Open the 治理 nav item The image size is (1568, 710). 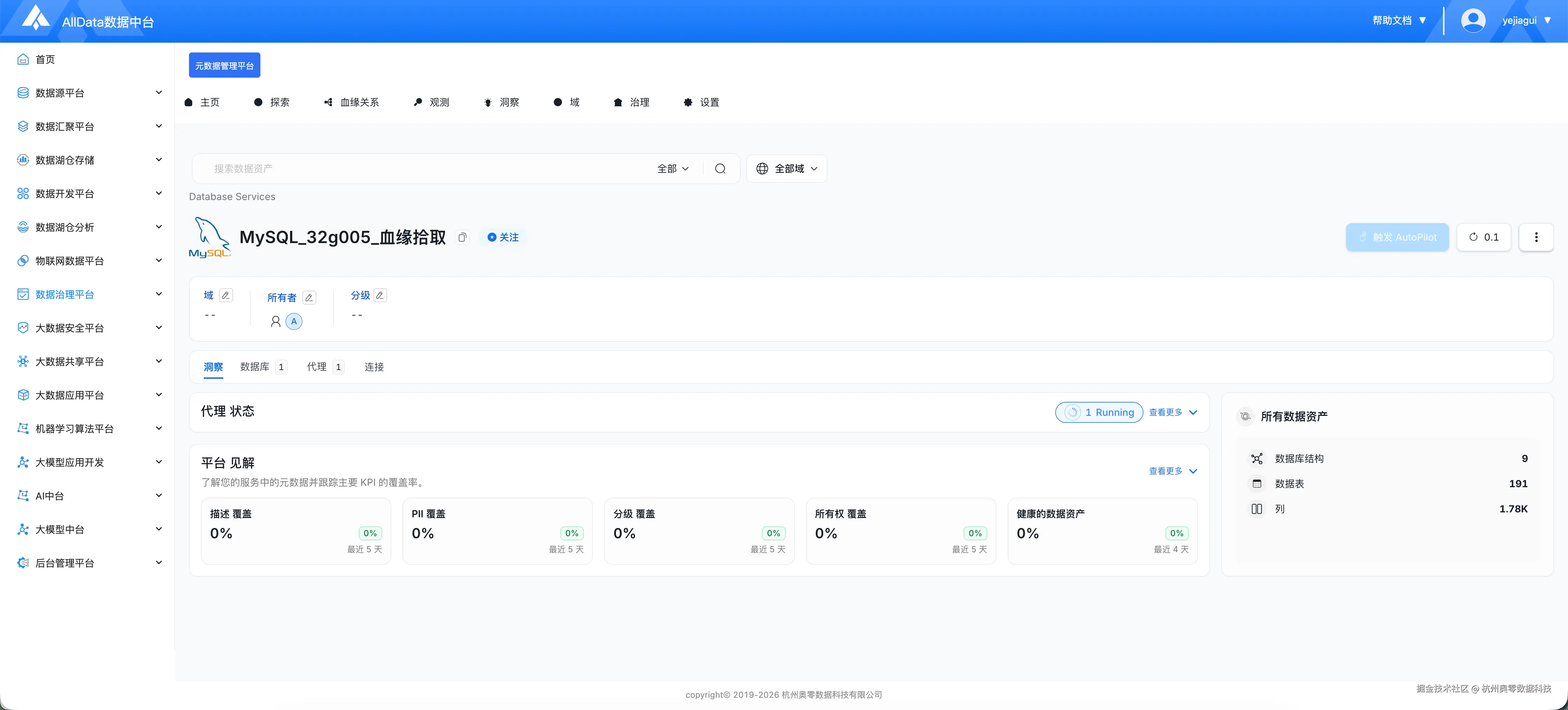click(x=631, y=102)
